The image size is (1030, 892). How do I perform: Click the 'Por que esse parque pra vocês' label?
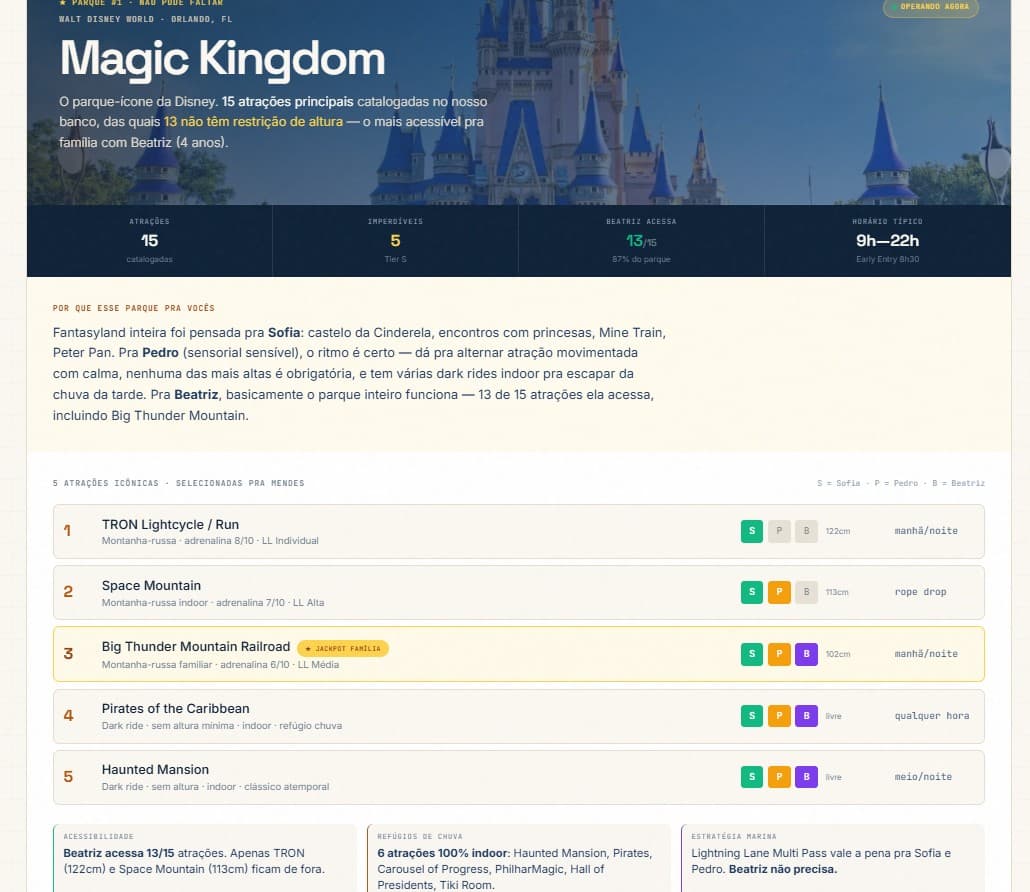click(x=133, y=308)
